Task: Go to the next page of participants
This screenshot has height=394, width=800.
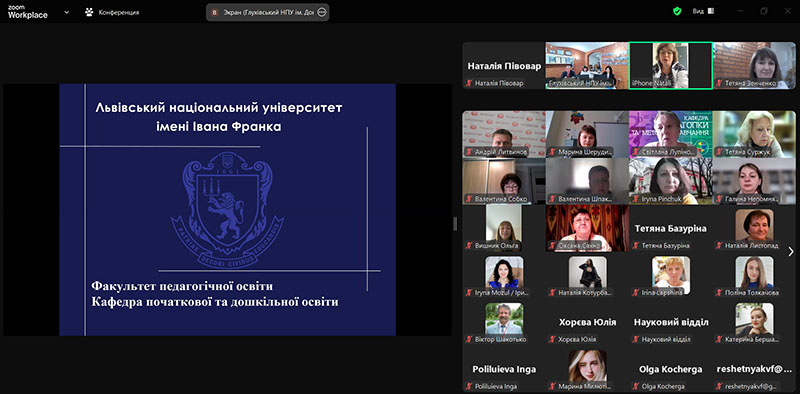Action: 791,251
